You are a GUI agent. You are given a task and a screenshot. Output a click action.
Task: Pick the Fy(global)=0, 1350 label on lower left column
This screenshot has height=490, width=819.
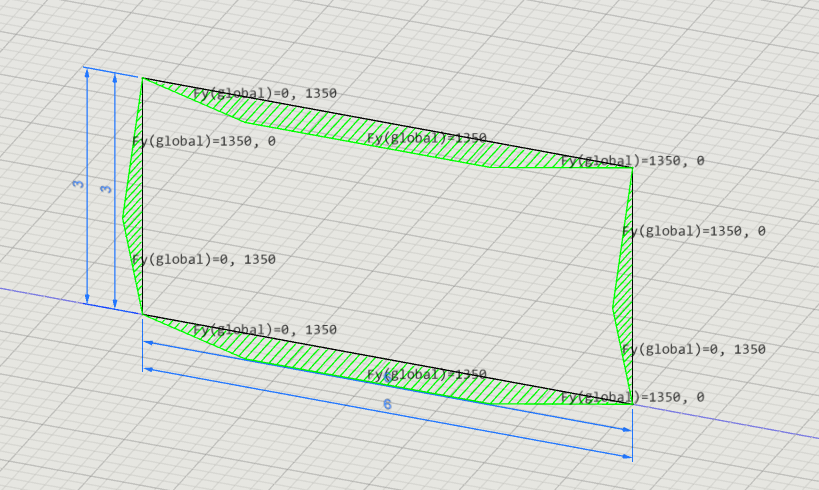(204, 259)
